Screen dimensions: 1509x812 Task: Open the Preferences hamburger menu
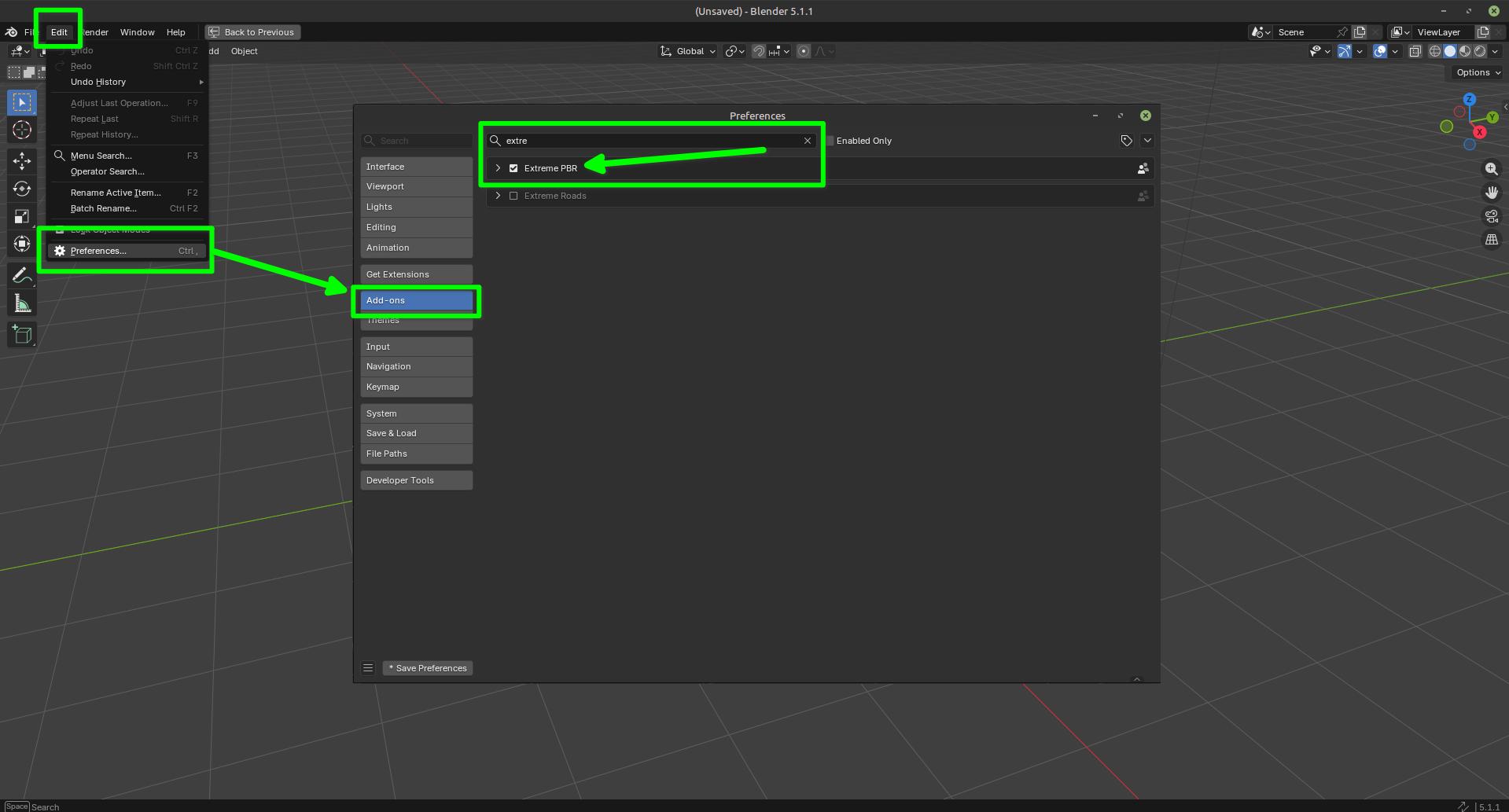click(x=368, y=668)
